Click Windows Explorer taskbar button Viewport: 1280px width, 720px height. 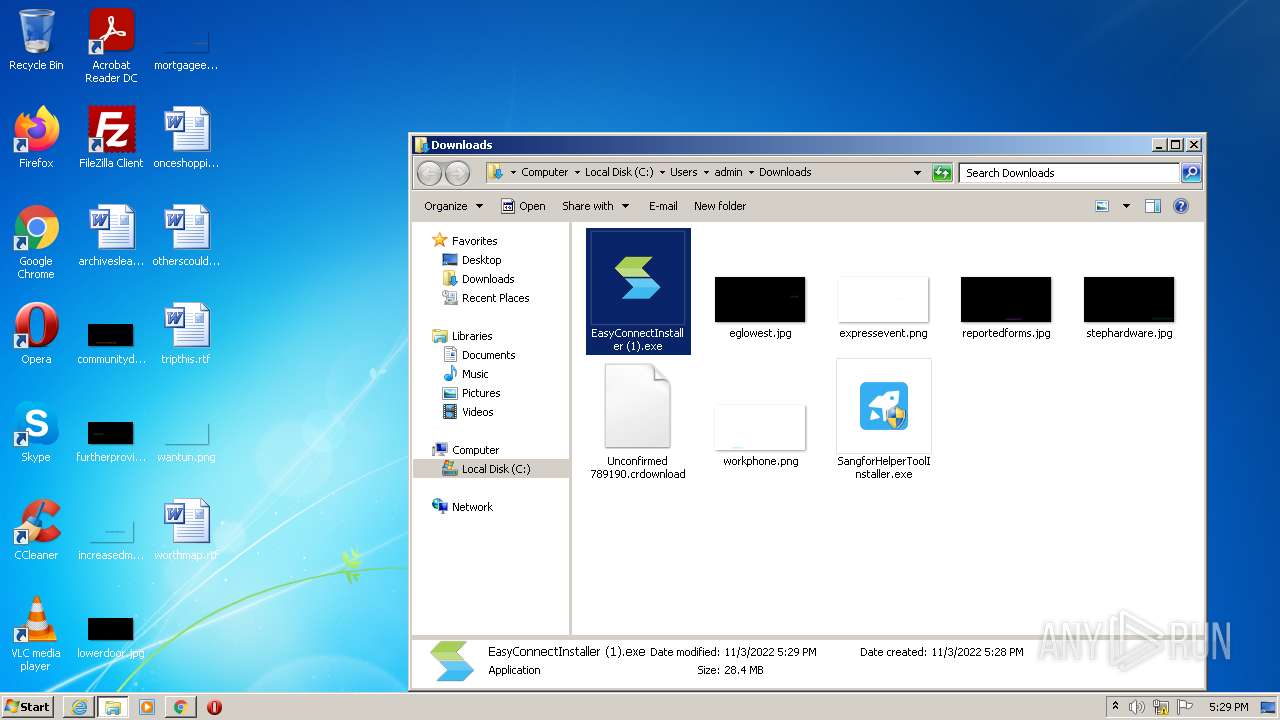pyautogui.click(x=113, y=707)
